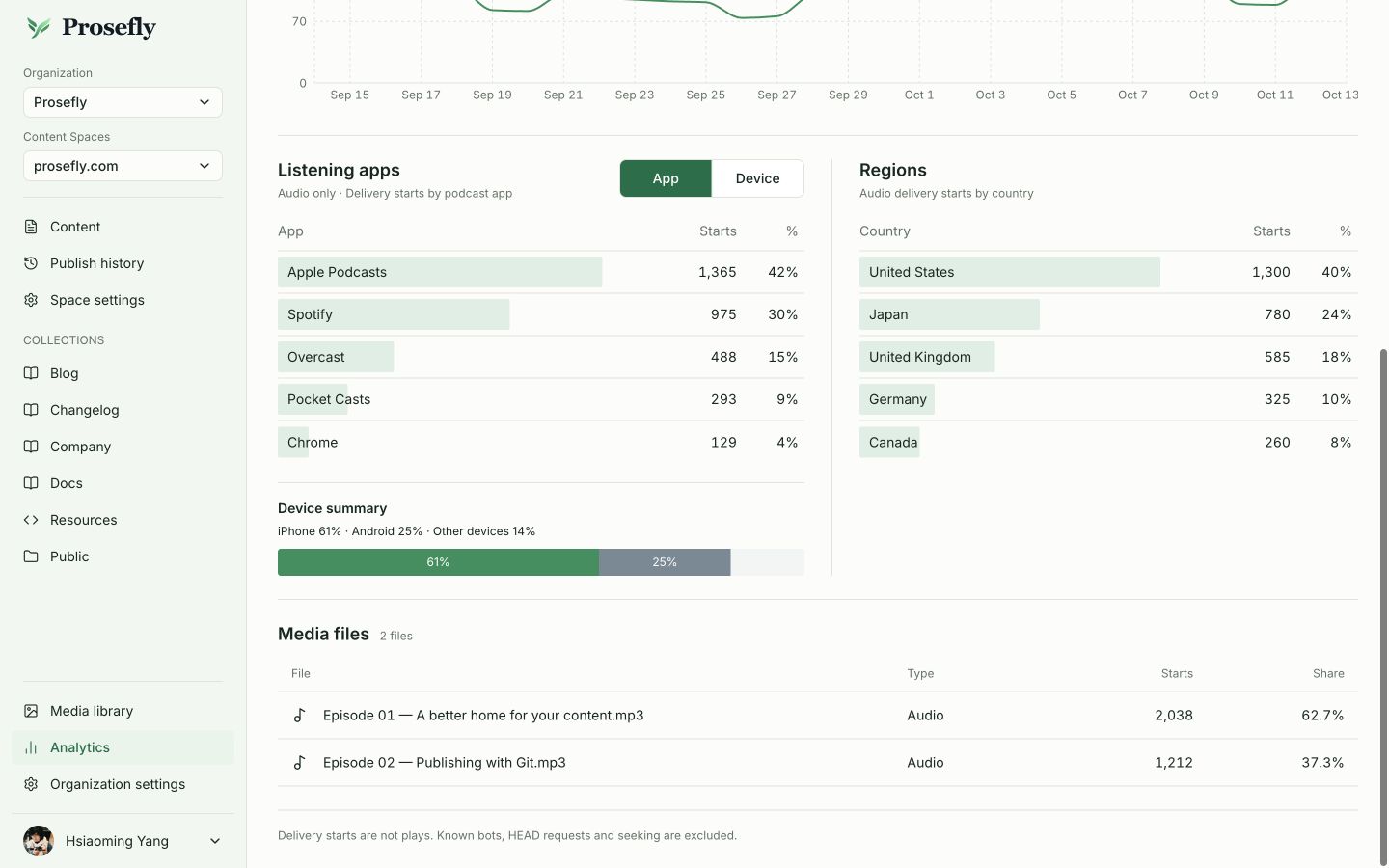Open Episode 02 — Publishing with Git file

445,763
